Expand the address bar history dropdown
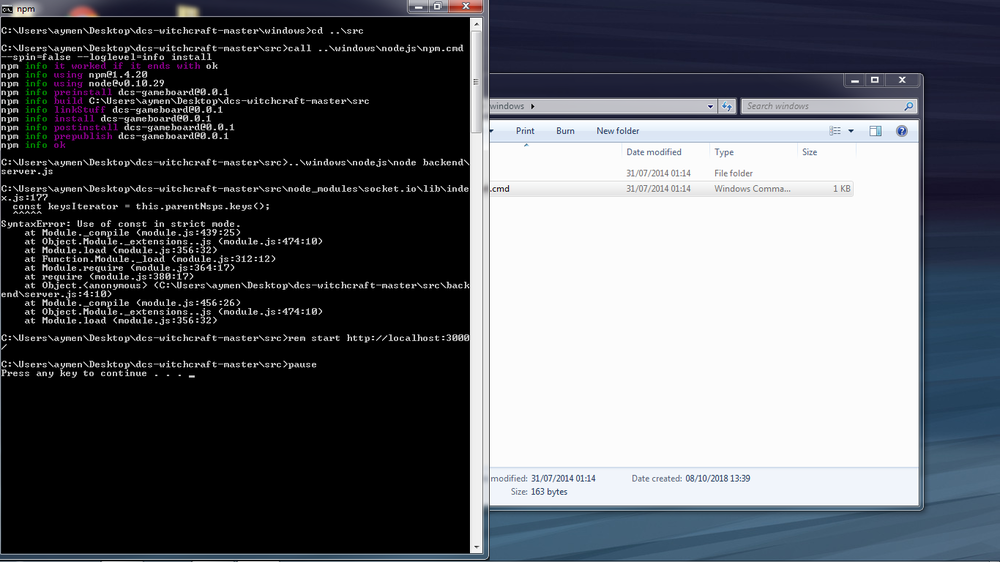 [x=710, y=107]
